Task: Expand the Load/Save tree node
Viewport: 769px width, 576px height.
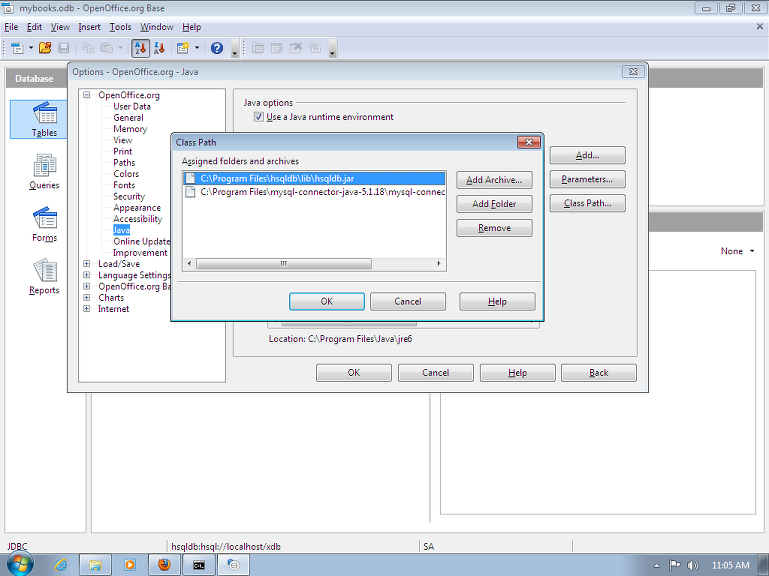Action: [x=87, y=264]
